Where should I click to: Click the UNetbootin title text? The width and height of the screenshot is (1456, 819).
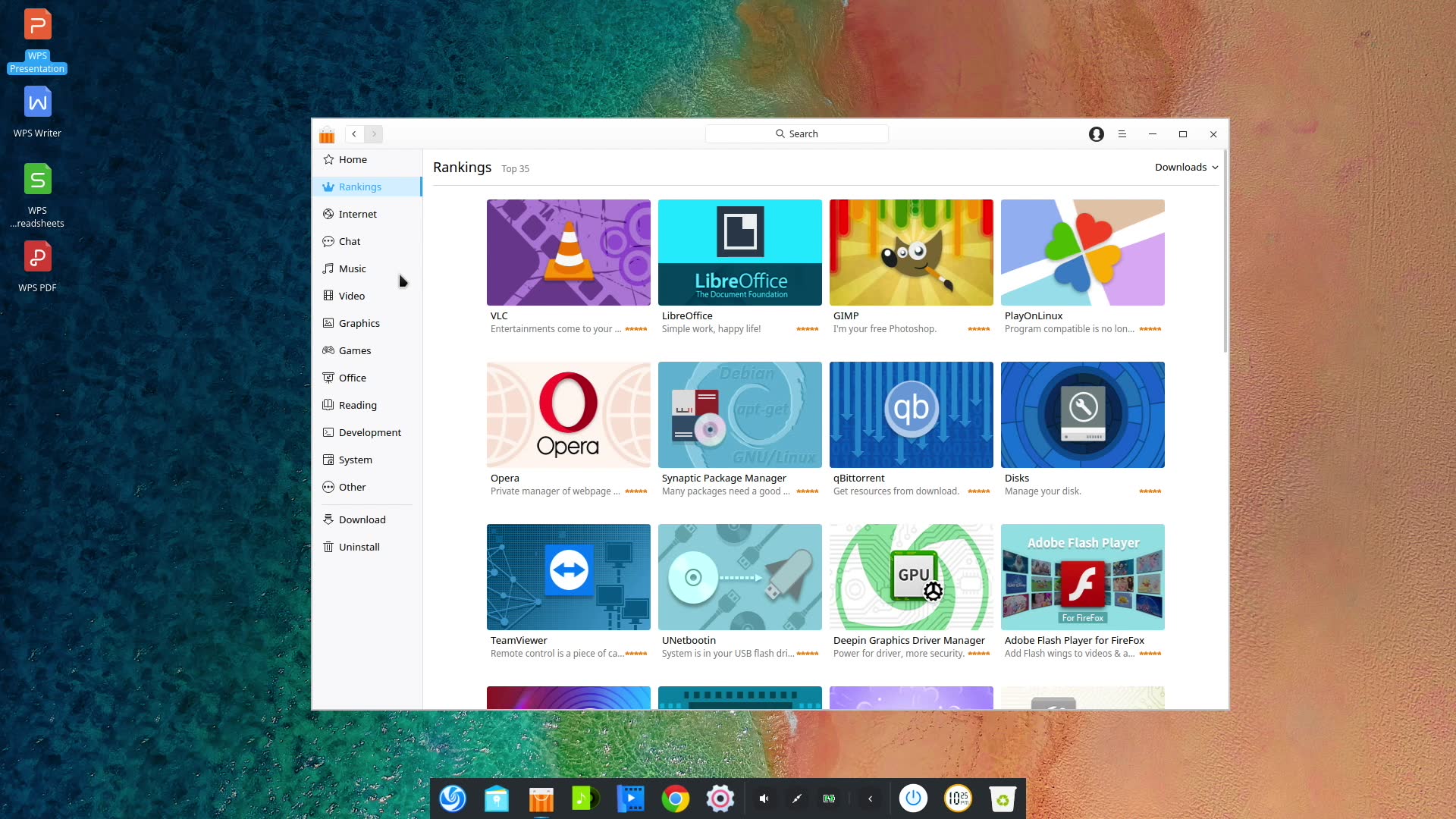(x=689, y=640)
